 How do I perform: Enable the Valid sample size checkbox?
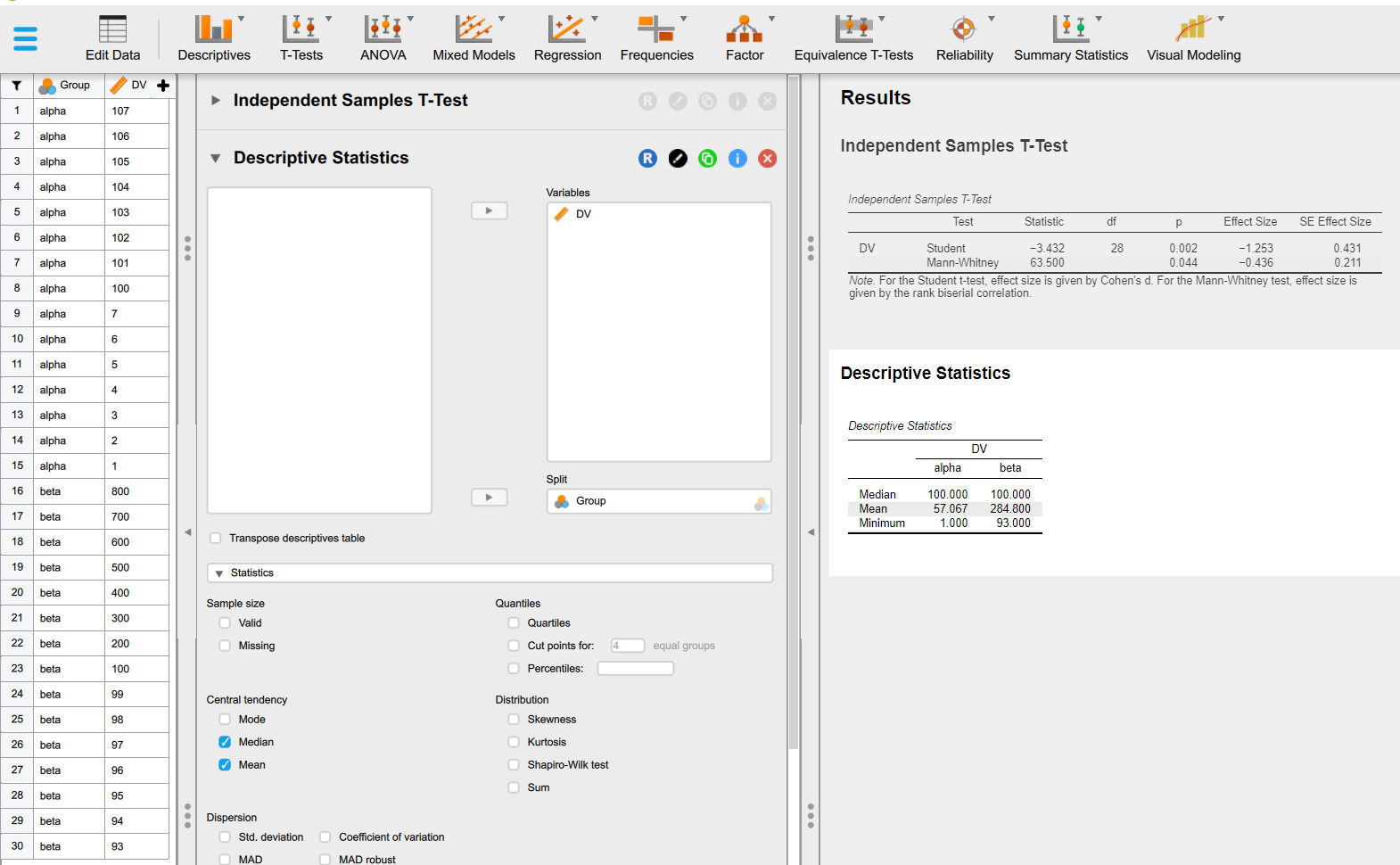coord(225,623)
